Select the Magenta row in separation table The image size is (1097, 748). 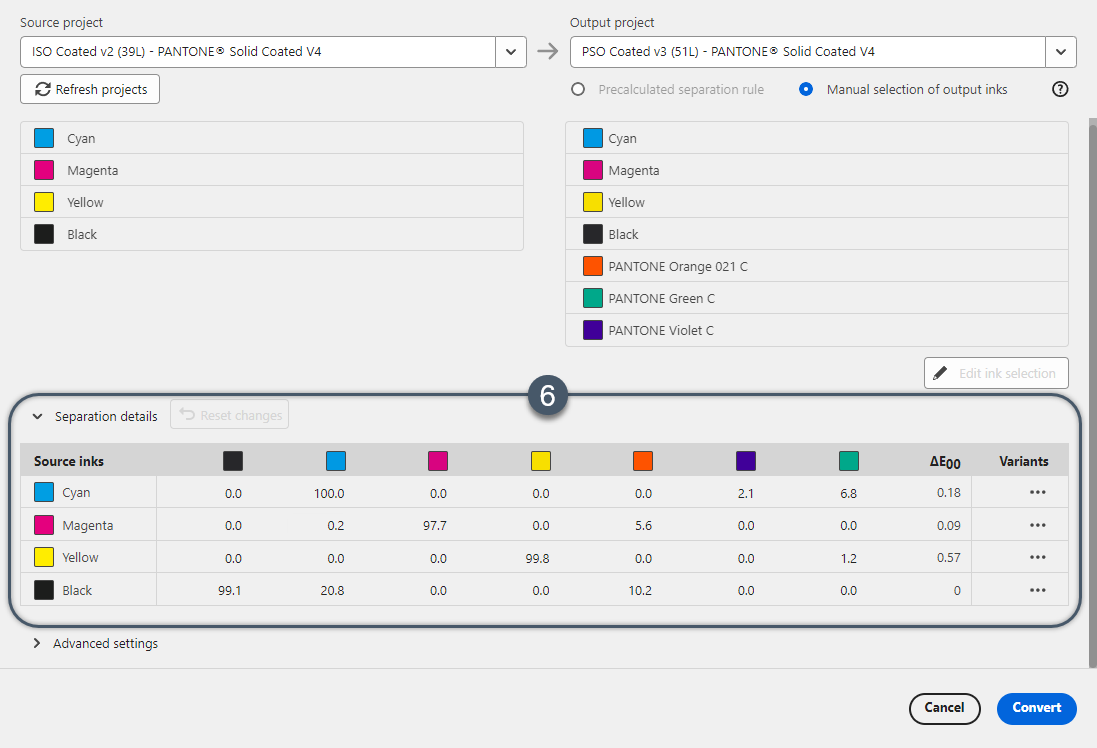(544, 525)
